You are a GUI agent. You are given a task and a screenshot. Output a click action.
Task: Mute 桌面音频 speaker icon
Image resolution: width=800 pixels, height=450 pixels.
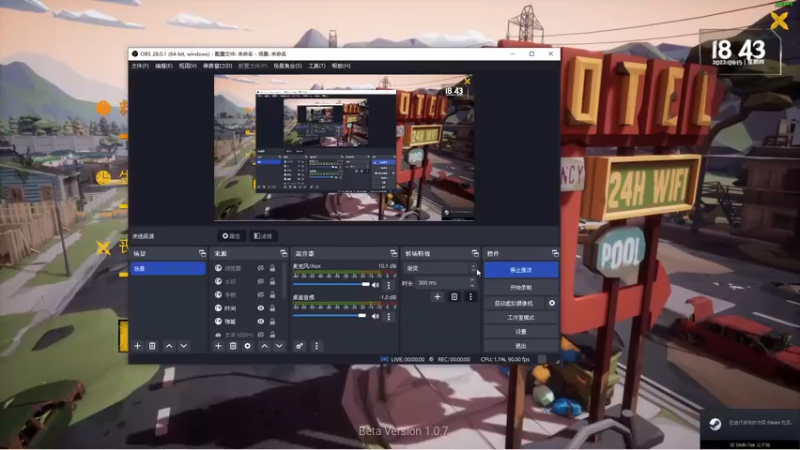pos(376,316)
